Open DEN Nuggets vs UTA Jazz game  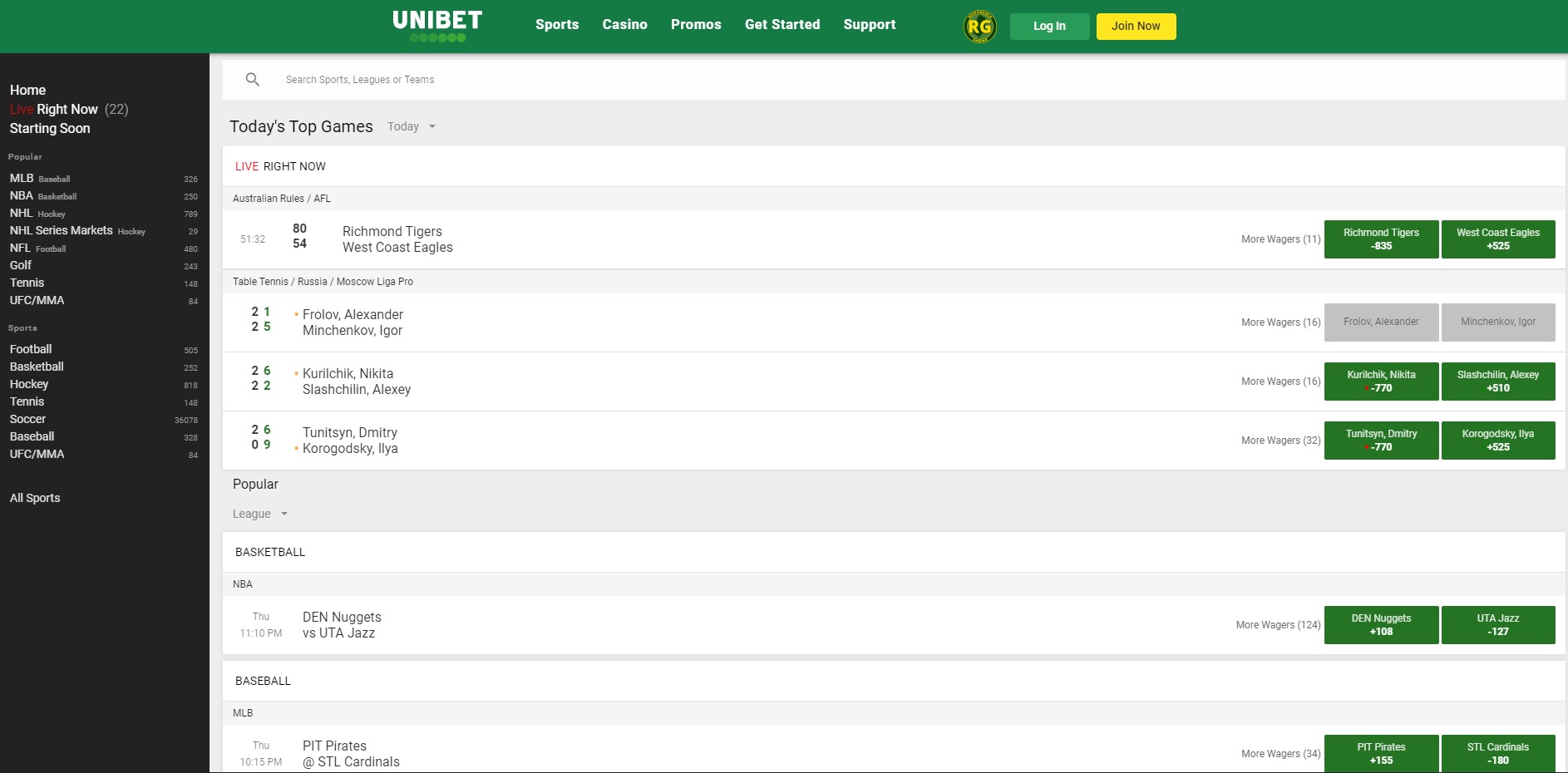tap(342, 625)
